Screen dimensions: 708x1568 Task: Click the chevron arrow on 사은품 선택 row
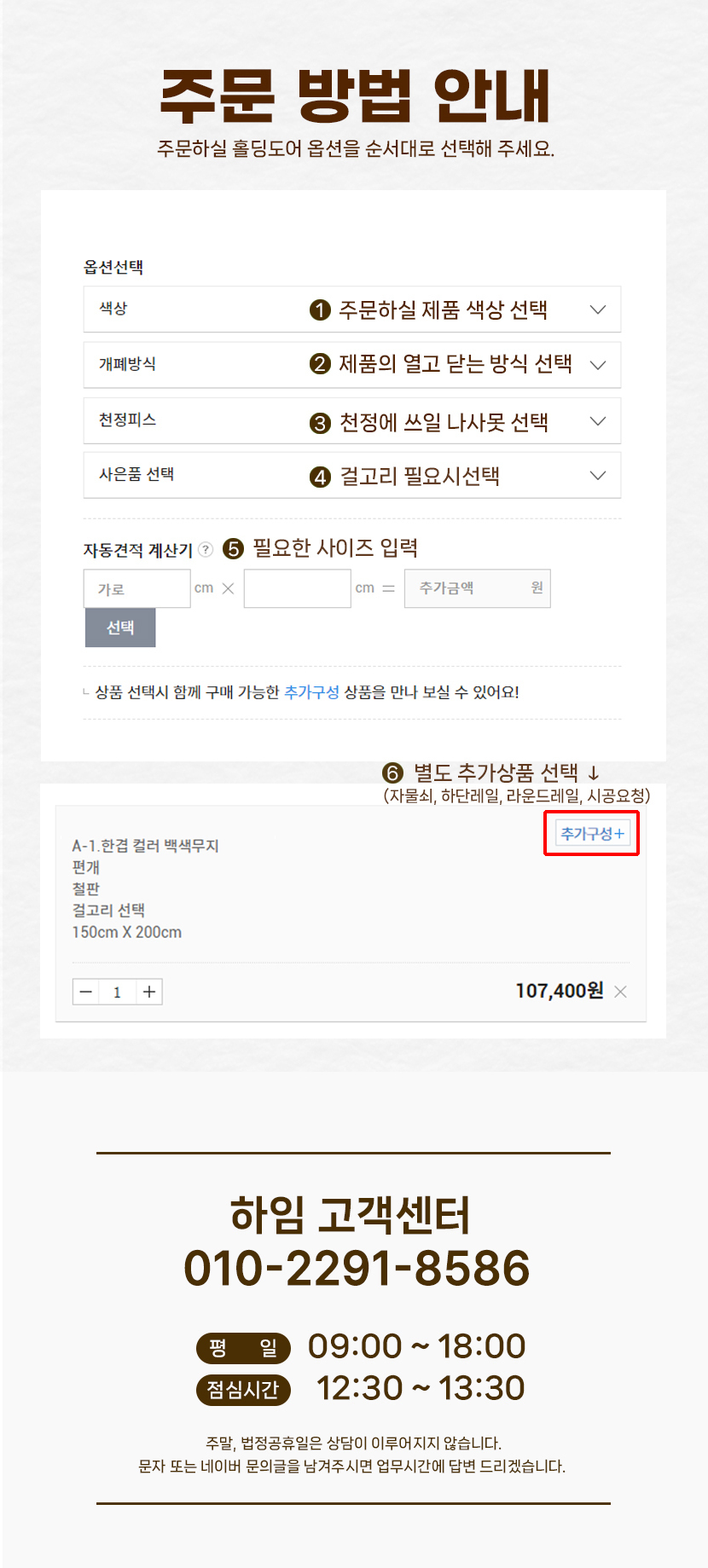tap(598, 476)
